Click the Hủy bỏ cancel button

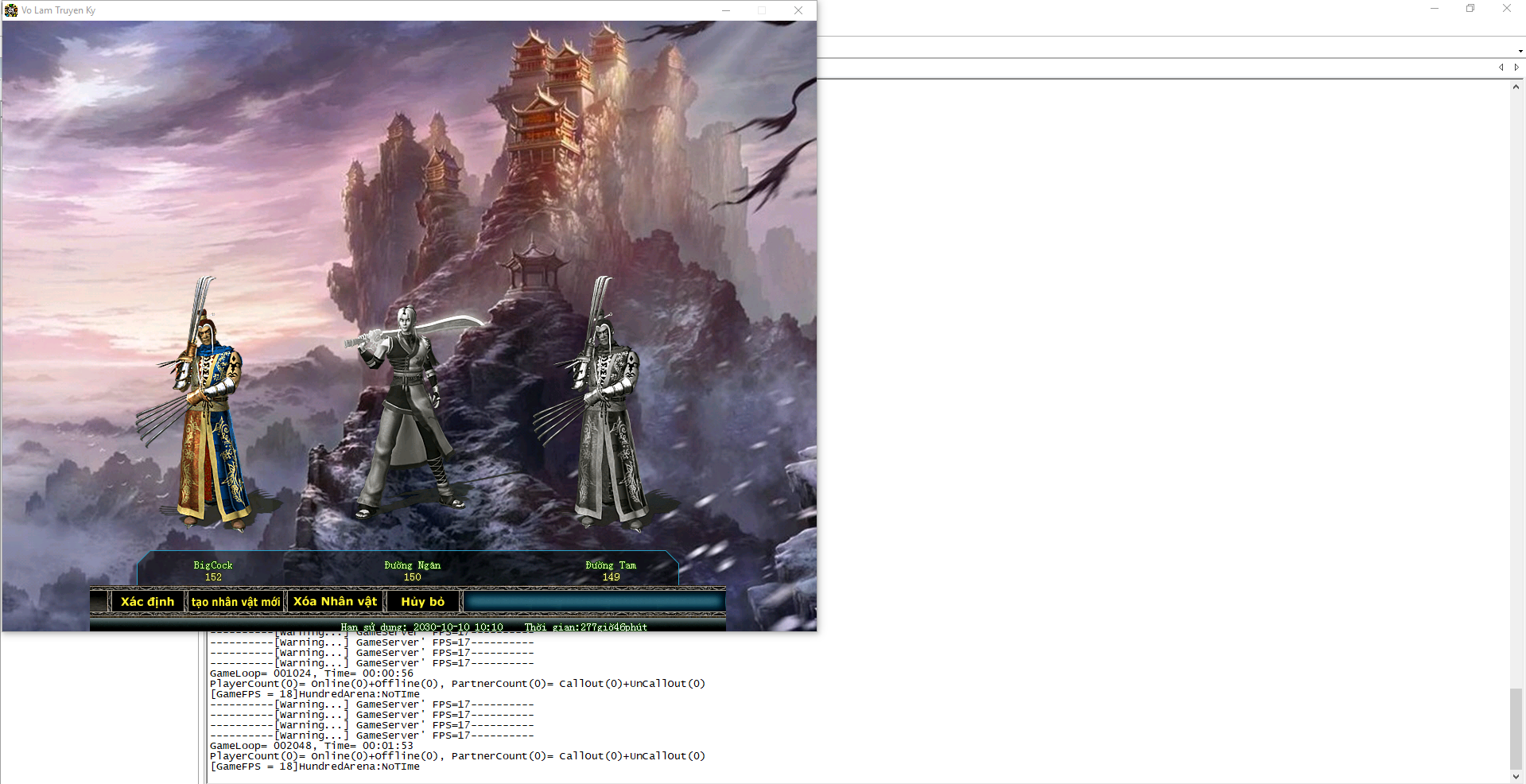click(422, 602)
